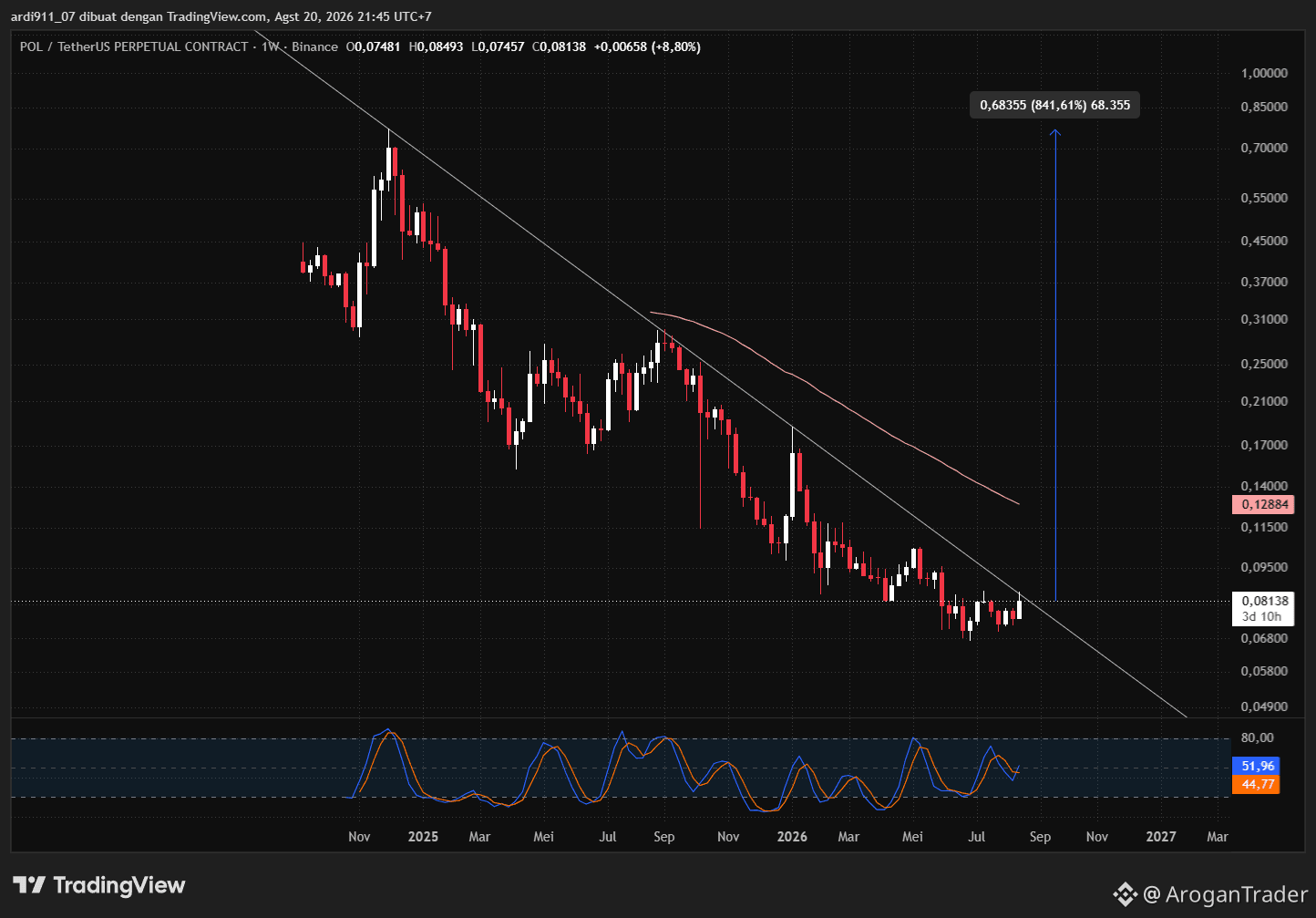1316x918 pixels.
Task: Click the "0,05800" price axis label
Action: click(x=1264, y=672)
